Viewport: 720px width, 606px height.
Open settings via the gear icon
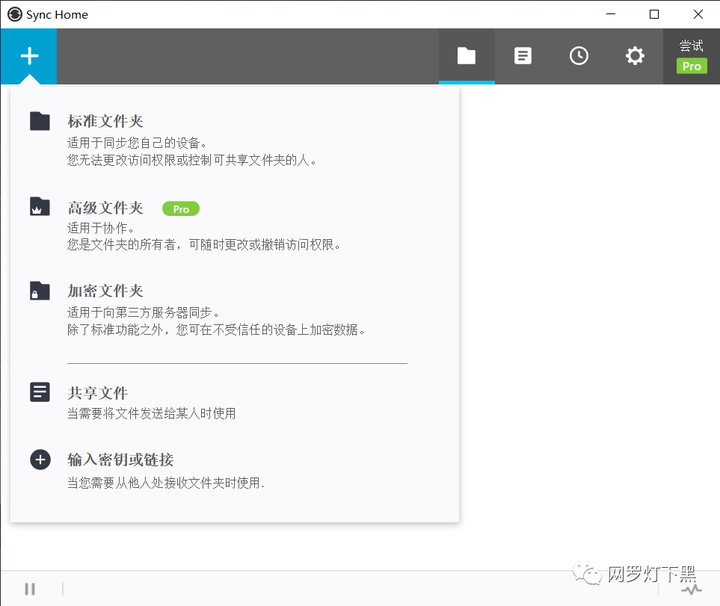[x=635, y=56]
